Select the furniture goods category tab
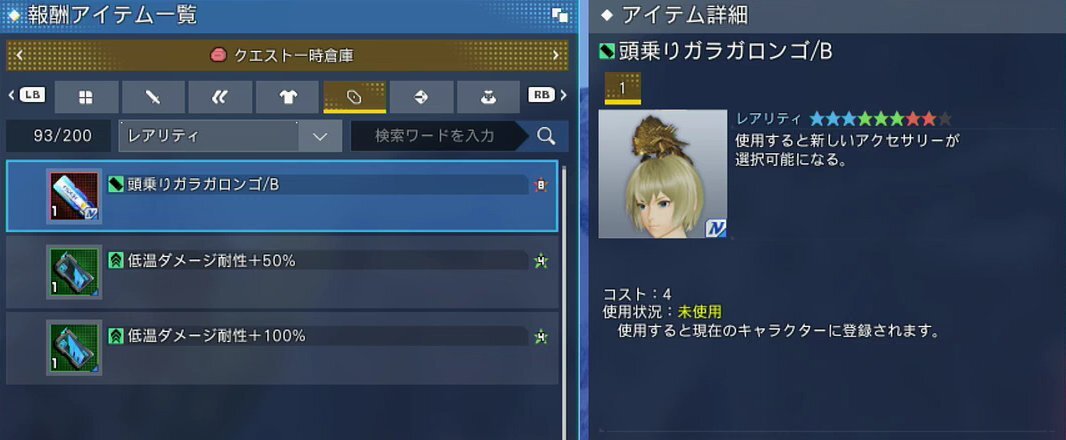This screenshot has width=1066, height=440. point(489,97)
